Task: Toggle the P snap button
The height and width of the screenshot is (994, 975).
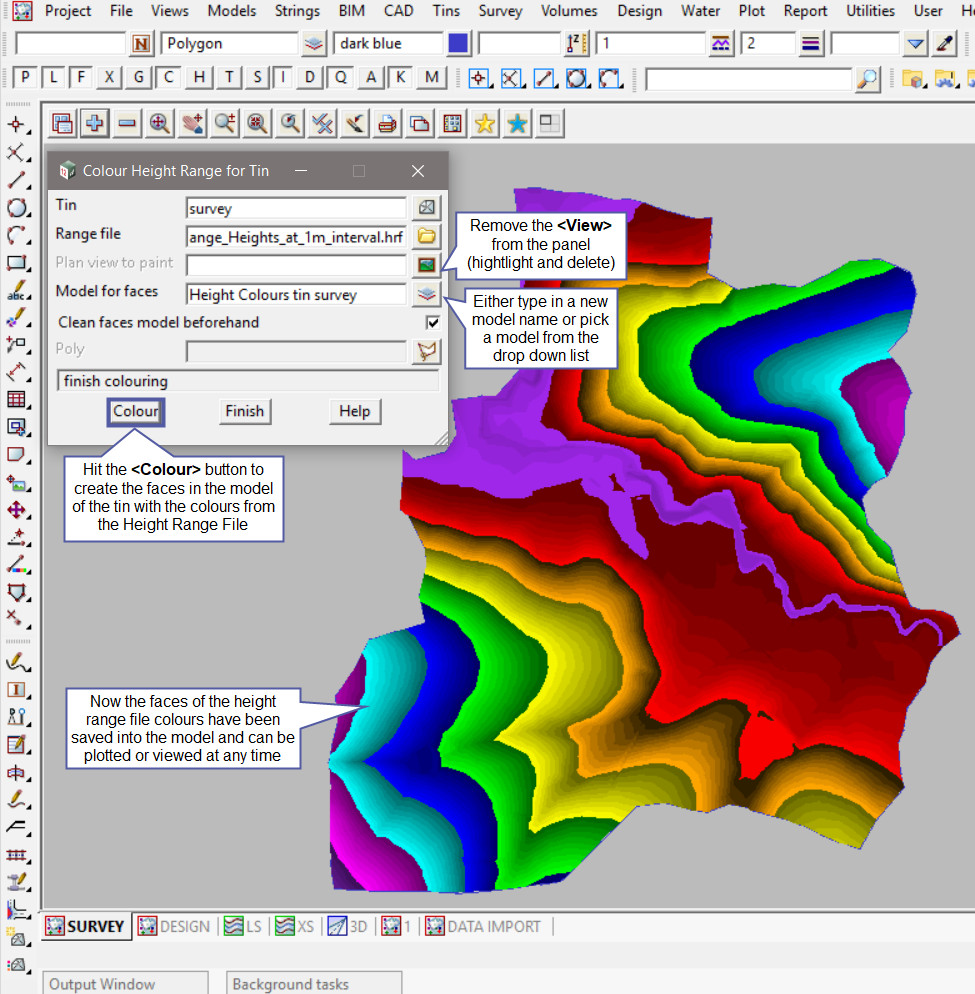Action: click(x=25, y=78)
